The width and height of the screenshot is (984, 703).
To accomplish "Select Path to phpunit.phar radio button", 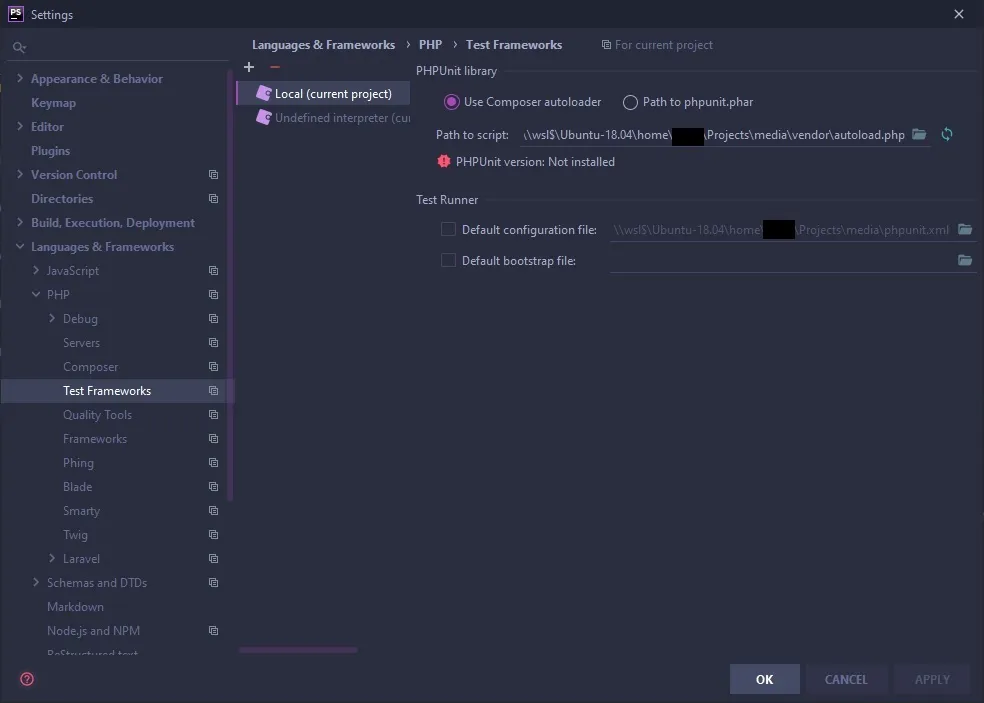I will [630, 102].
